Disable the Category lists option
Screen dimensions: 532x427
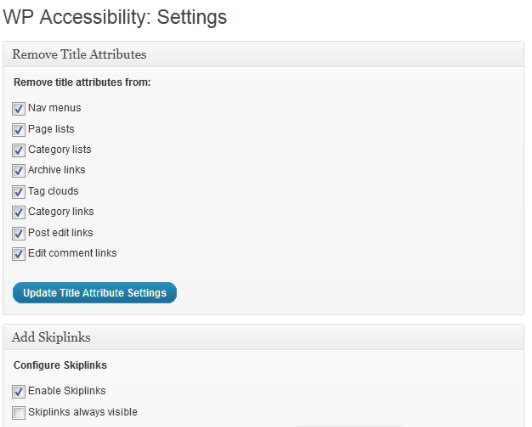coord(19,150)
